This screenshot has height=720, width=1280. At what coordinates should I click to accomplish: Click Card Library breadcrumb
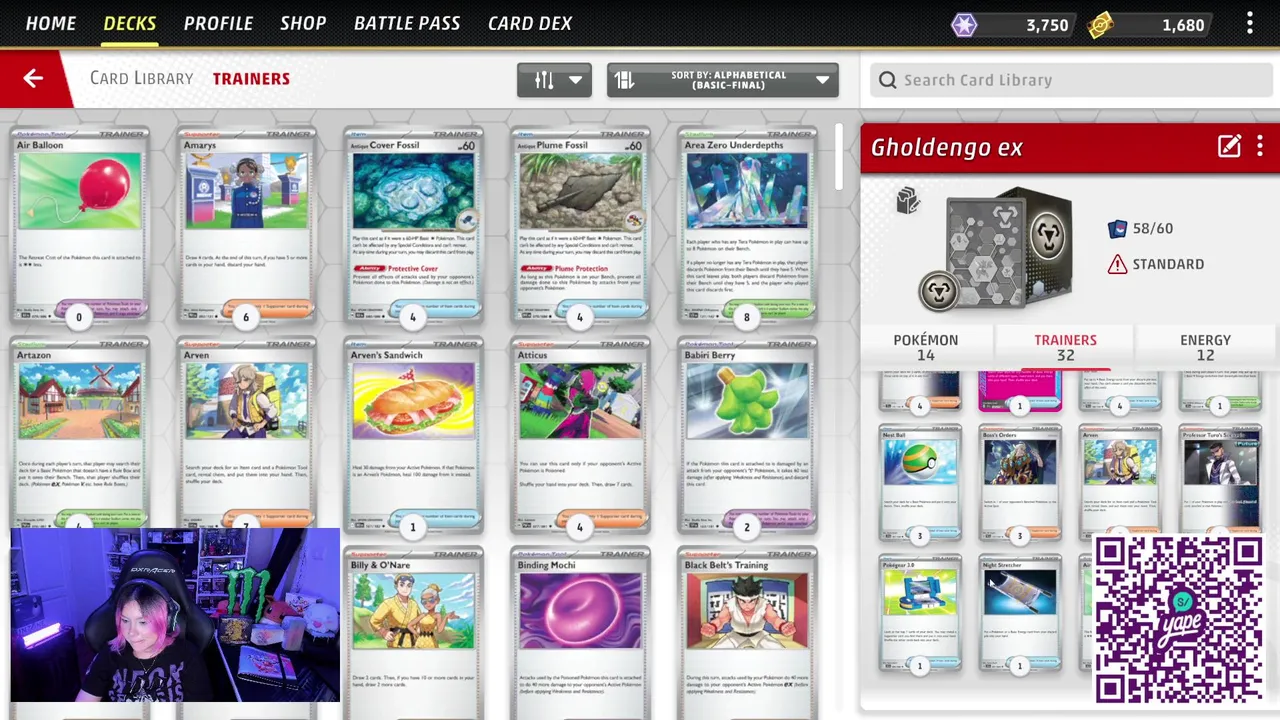(141, 78)
